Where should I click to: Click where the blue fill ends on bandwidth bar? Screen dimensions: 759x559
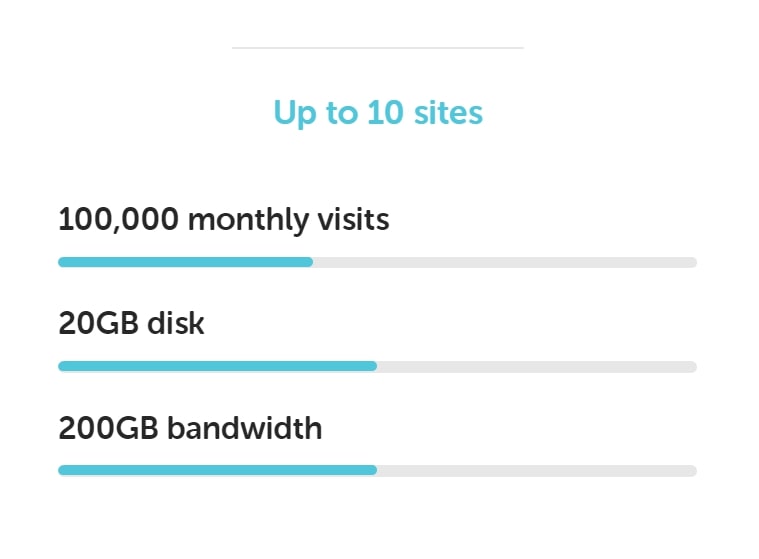tap(376, 470)
